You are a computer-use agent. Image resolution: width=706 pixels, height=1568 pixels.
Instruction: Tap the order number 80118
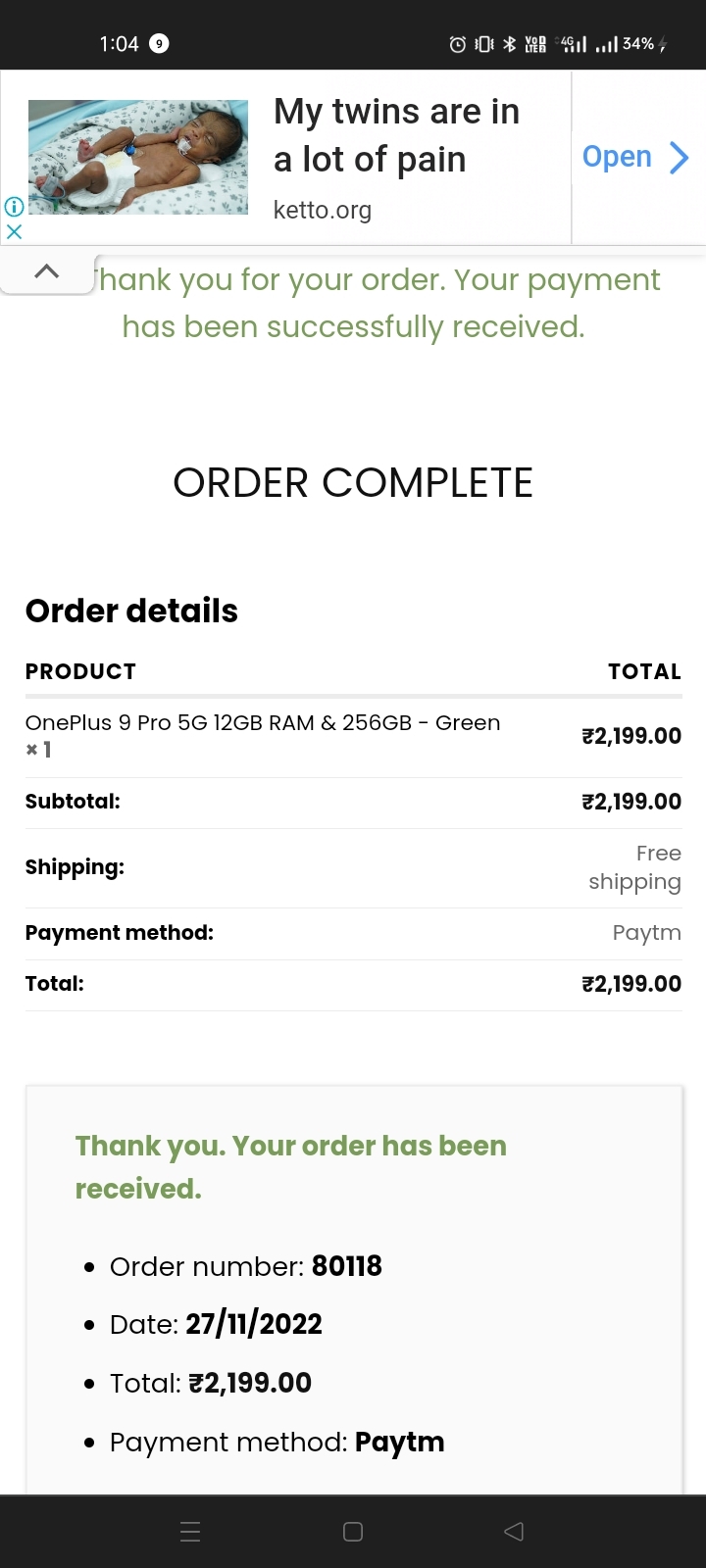click(346, 1266)
